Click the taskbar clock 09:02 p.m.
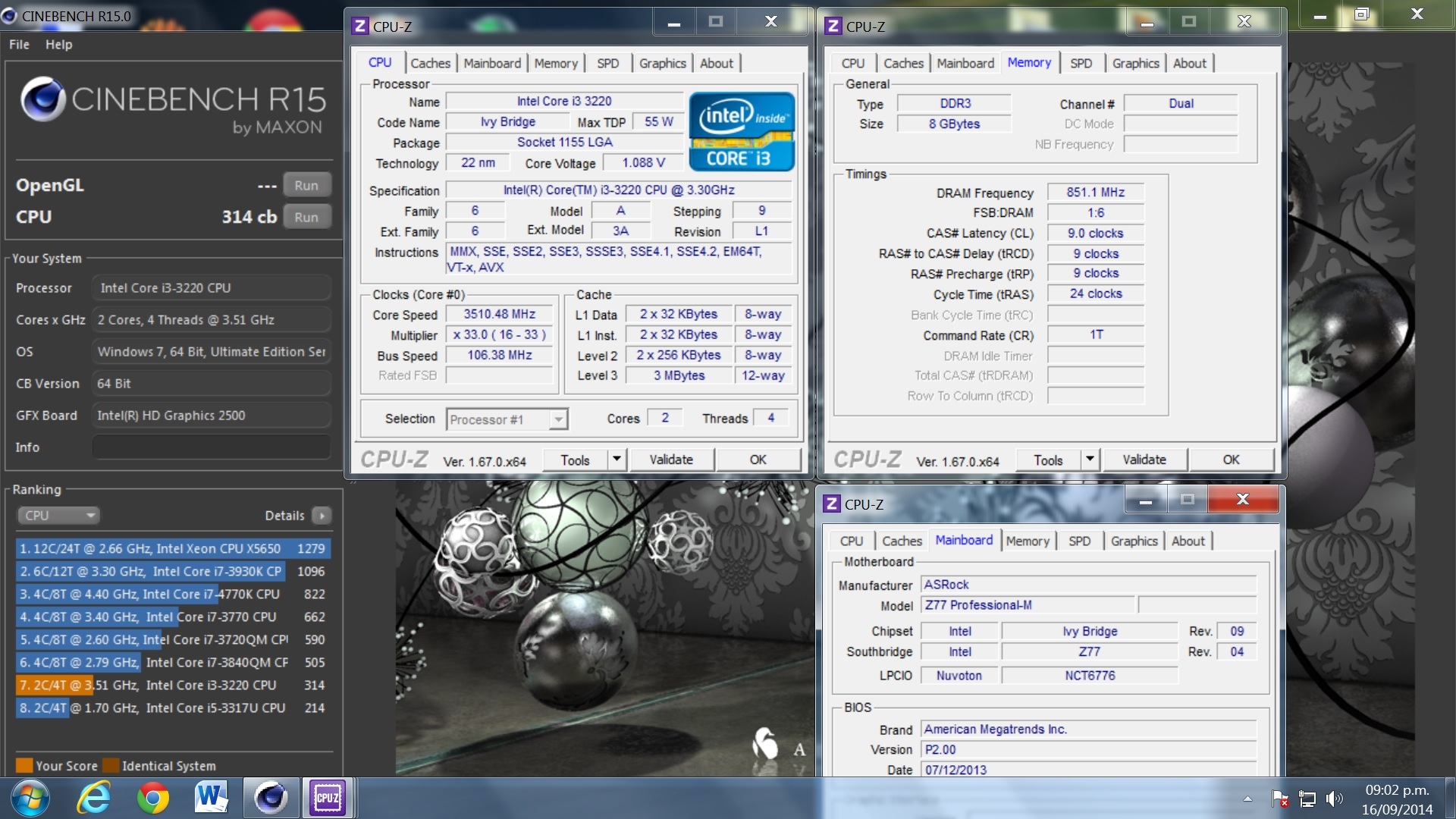Screen dimensions: 1456x819 (x=1397, y=799)
